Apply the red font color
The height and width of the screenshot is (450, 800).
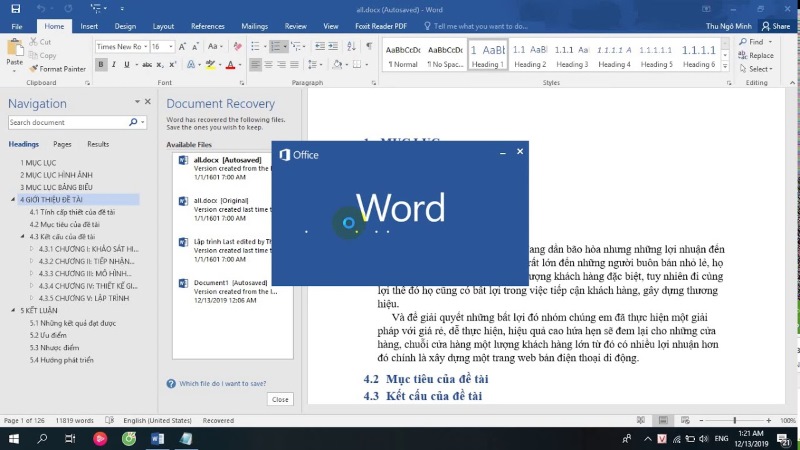(x=230, y=65)
